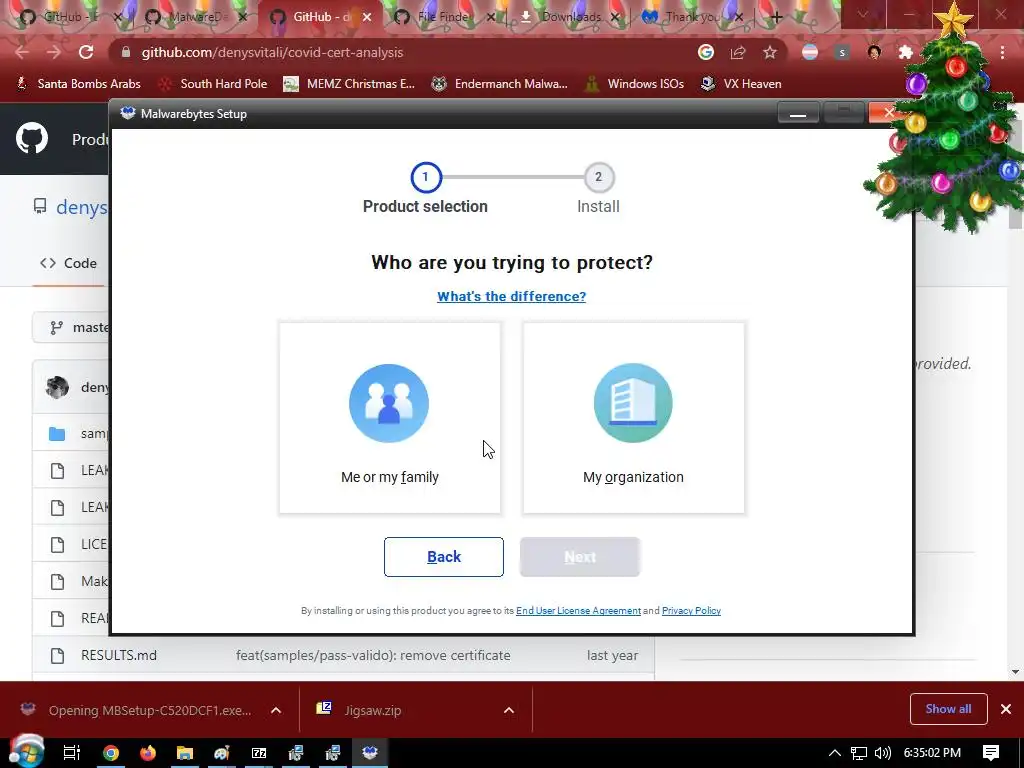Open the Action Center notifications
Viewport: 1024px width, 768px height.
click(x=991, y=753)
